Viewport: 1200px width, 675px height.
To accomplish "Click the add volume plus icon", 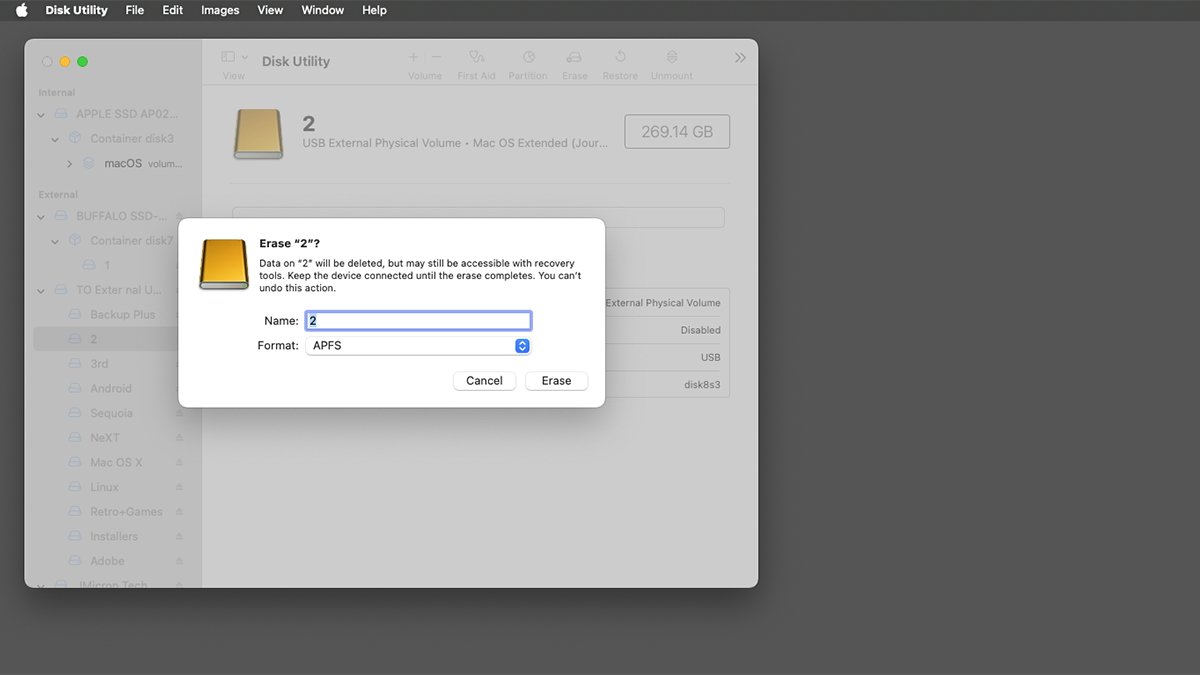I will pyautogui.click(x=414, y=57).
